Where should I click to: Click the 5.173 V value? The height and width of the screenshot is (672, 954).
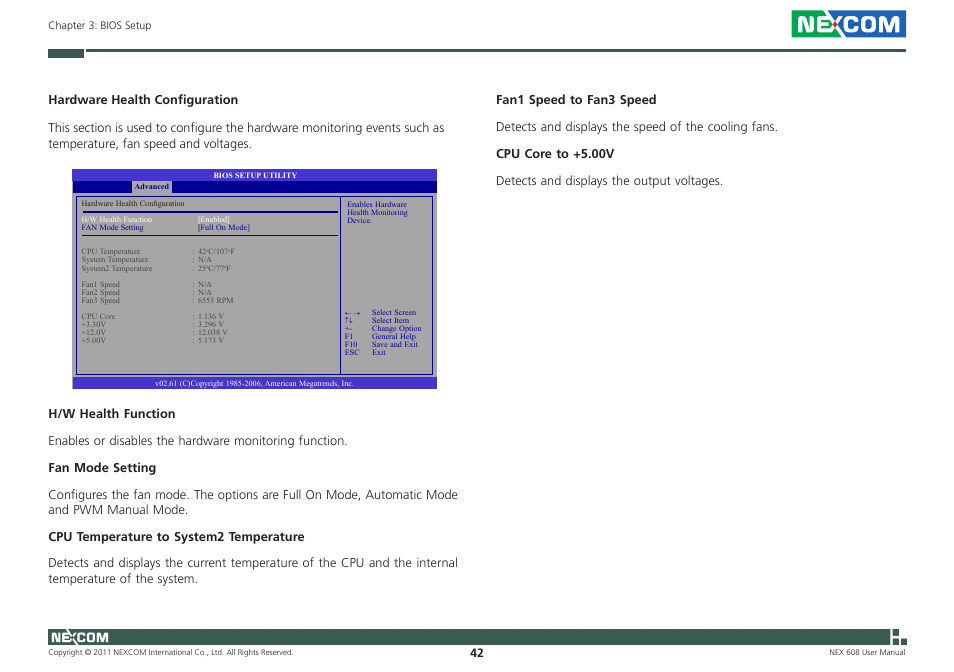pos(211,341)
